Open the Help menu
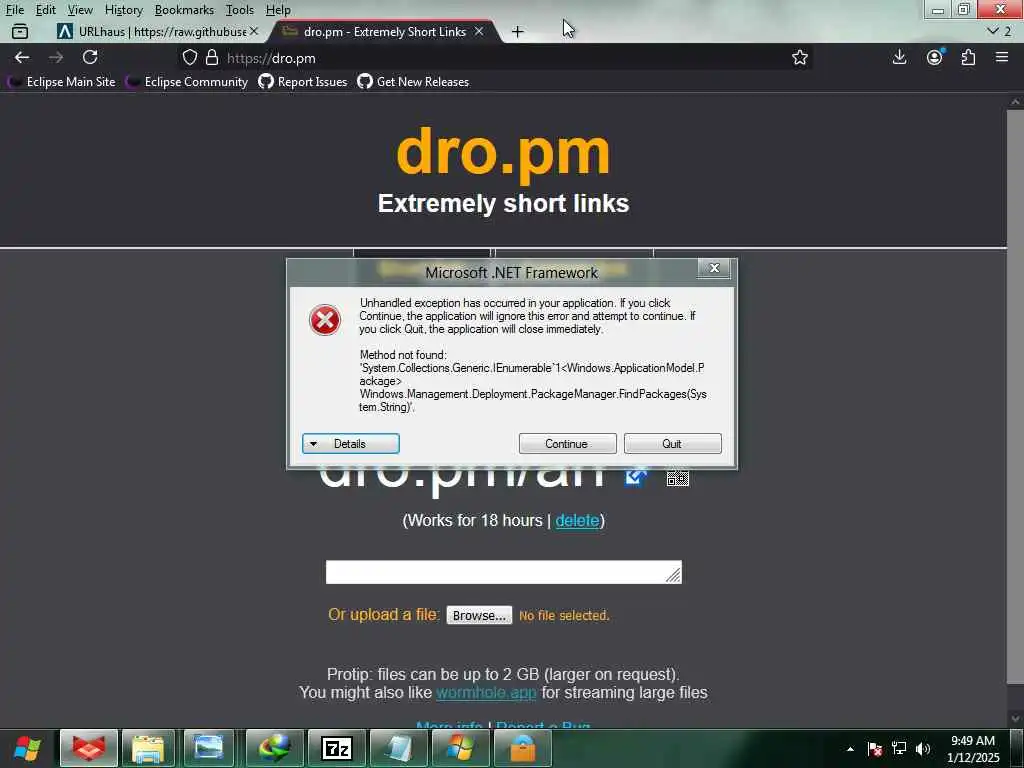Viewport: 1024px width, 768px height. pyautogui.click(x=278, y=10)
